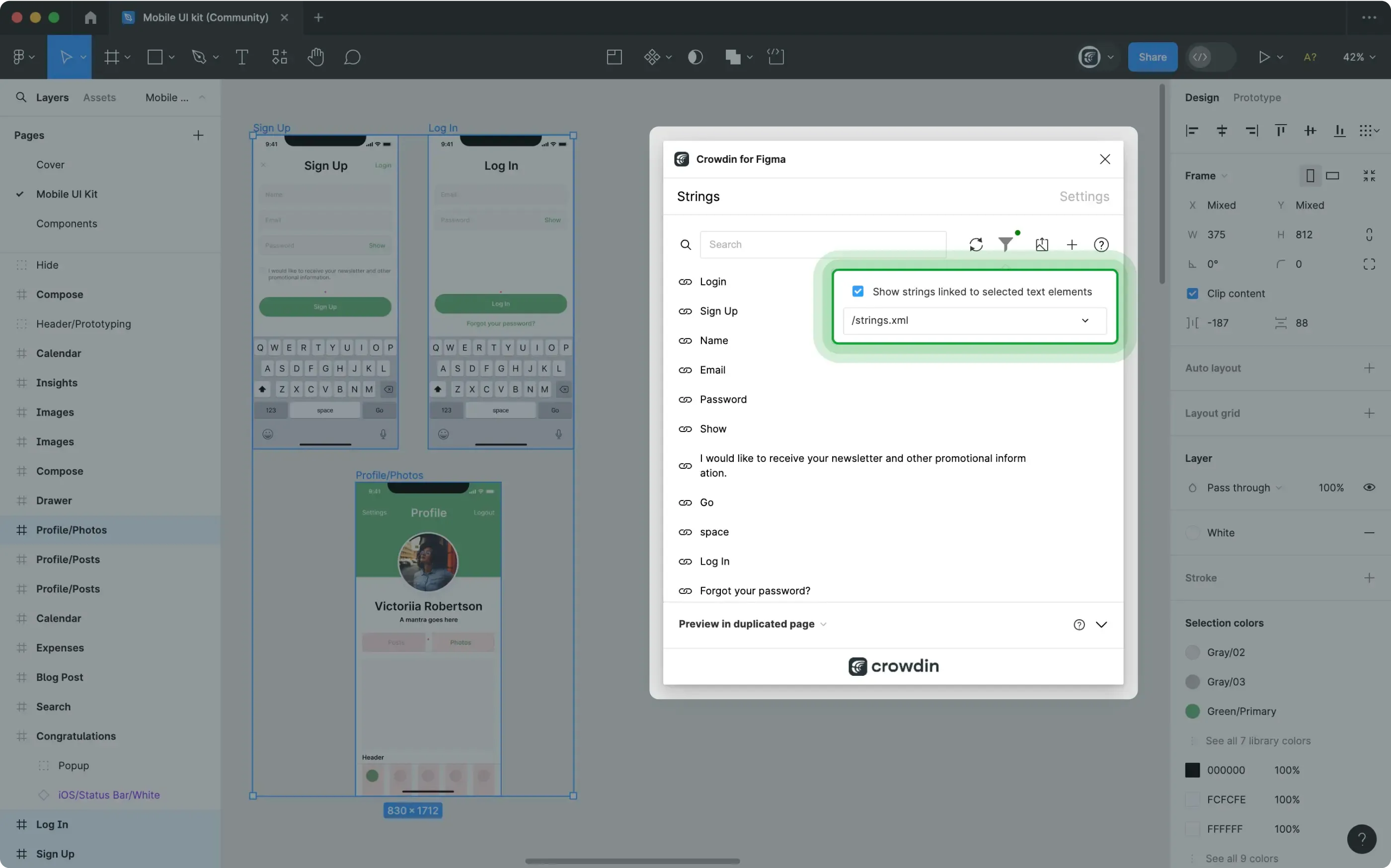Screen dimensions: 1391x868
Task: Switch to the Assets tab
Action: 99,98
